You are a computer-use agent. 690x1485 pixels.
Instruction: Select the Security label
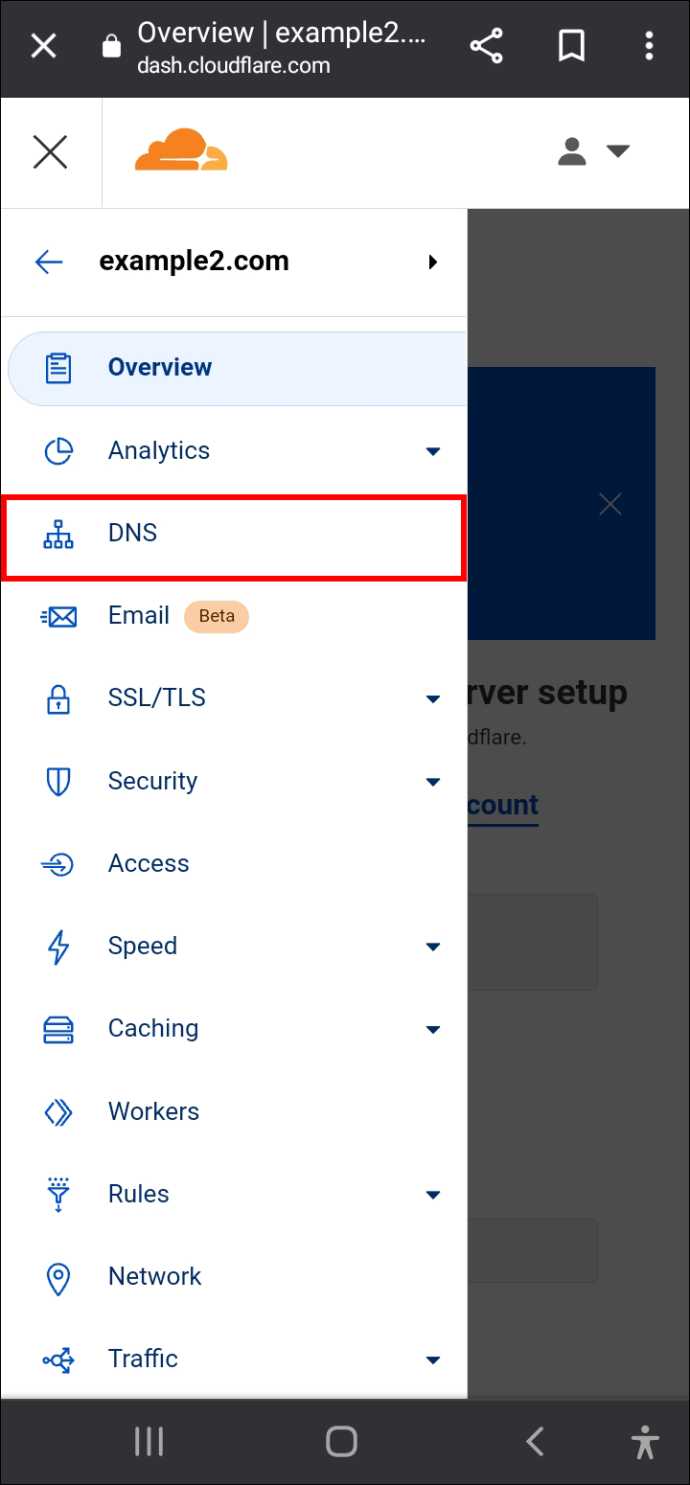pyautogui.click(x=153, y=781)
